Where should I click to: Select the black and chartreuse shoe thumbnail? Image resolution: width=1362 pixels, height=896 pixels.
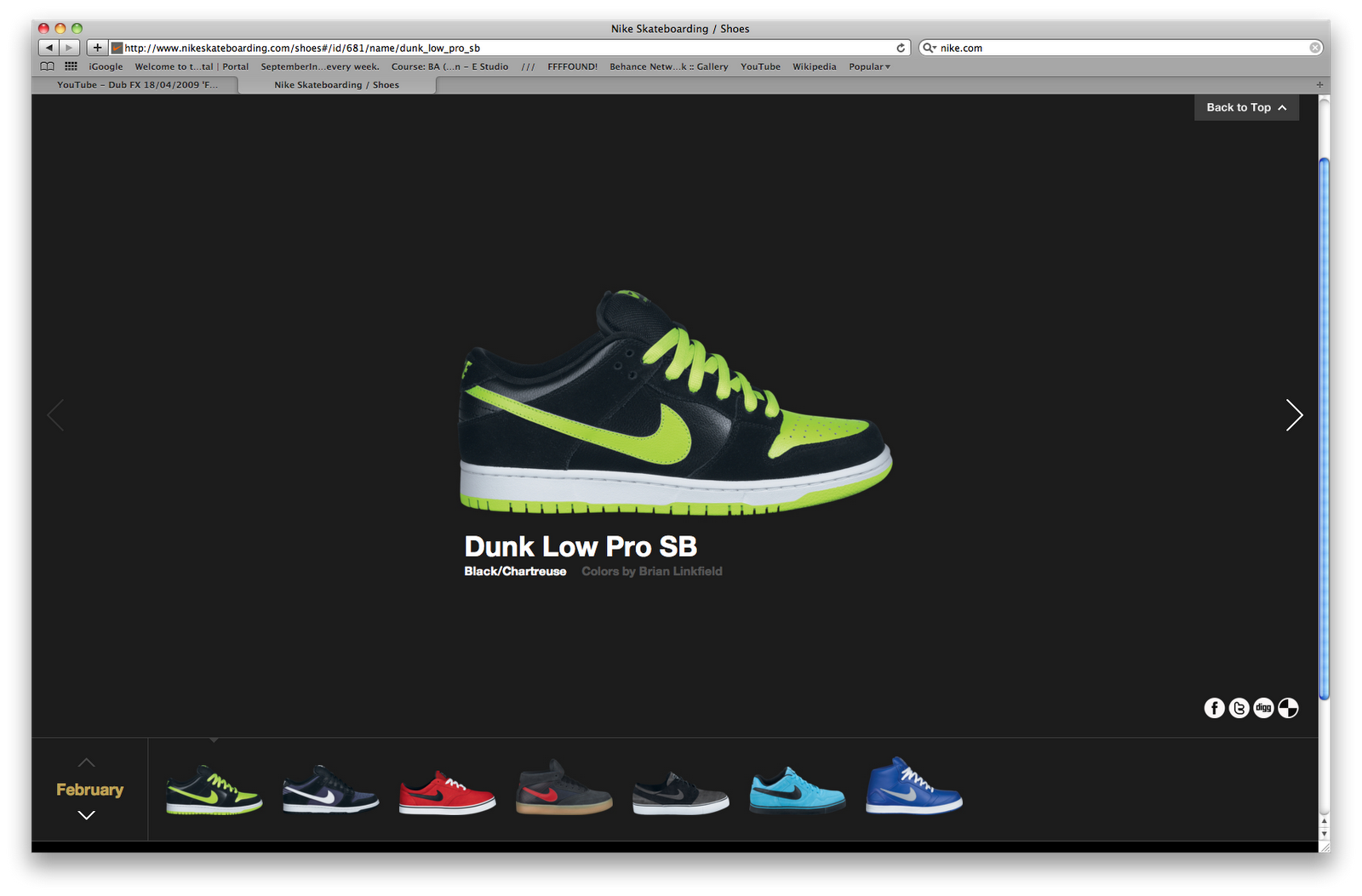215,790
